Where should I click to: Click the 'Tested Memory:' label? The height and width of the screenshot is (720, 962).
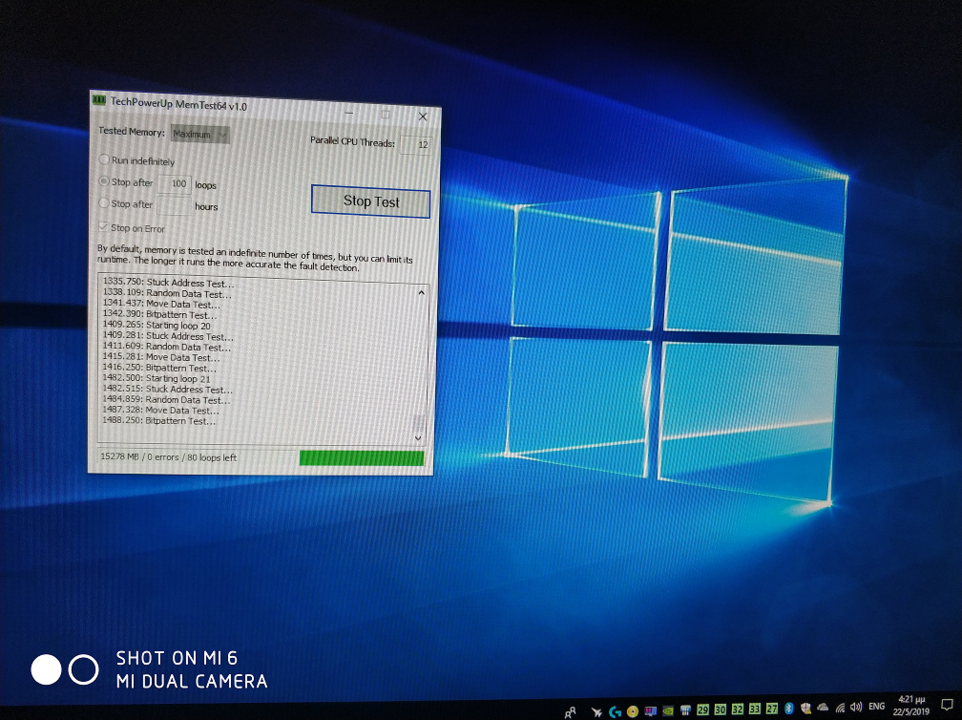pyautogui.click(x=131, y=131)
